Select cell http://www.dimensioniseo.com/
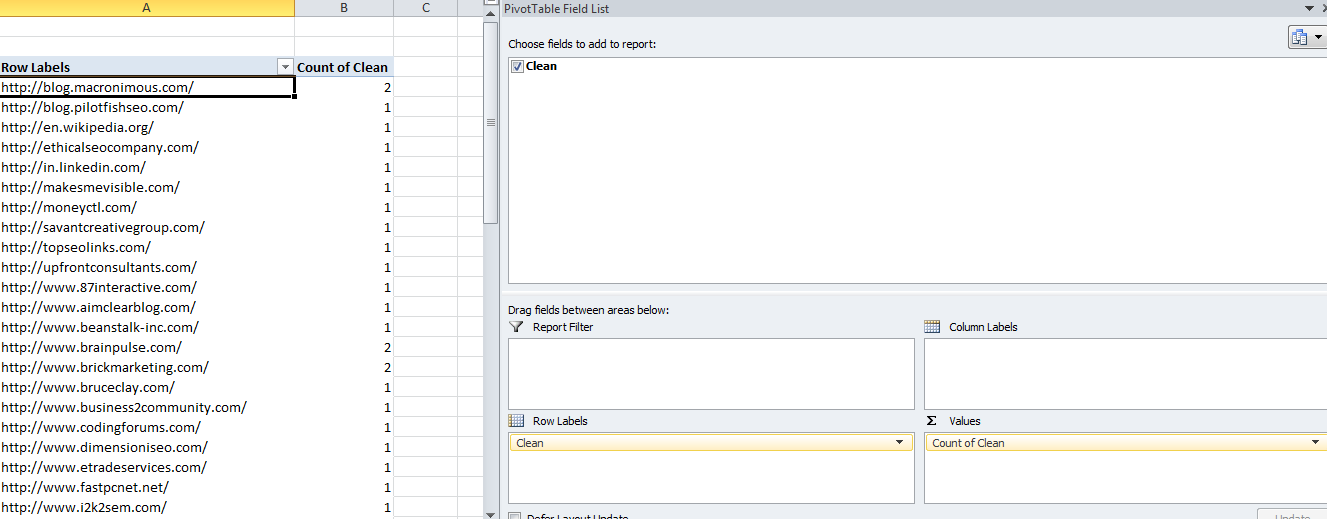The image size is (1327, 519). (147, 447)
